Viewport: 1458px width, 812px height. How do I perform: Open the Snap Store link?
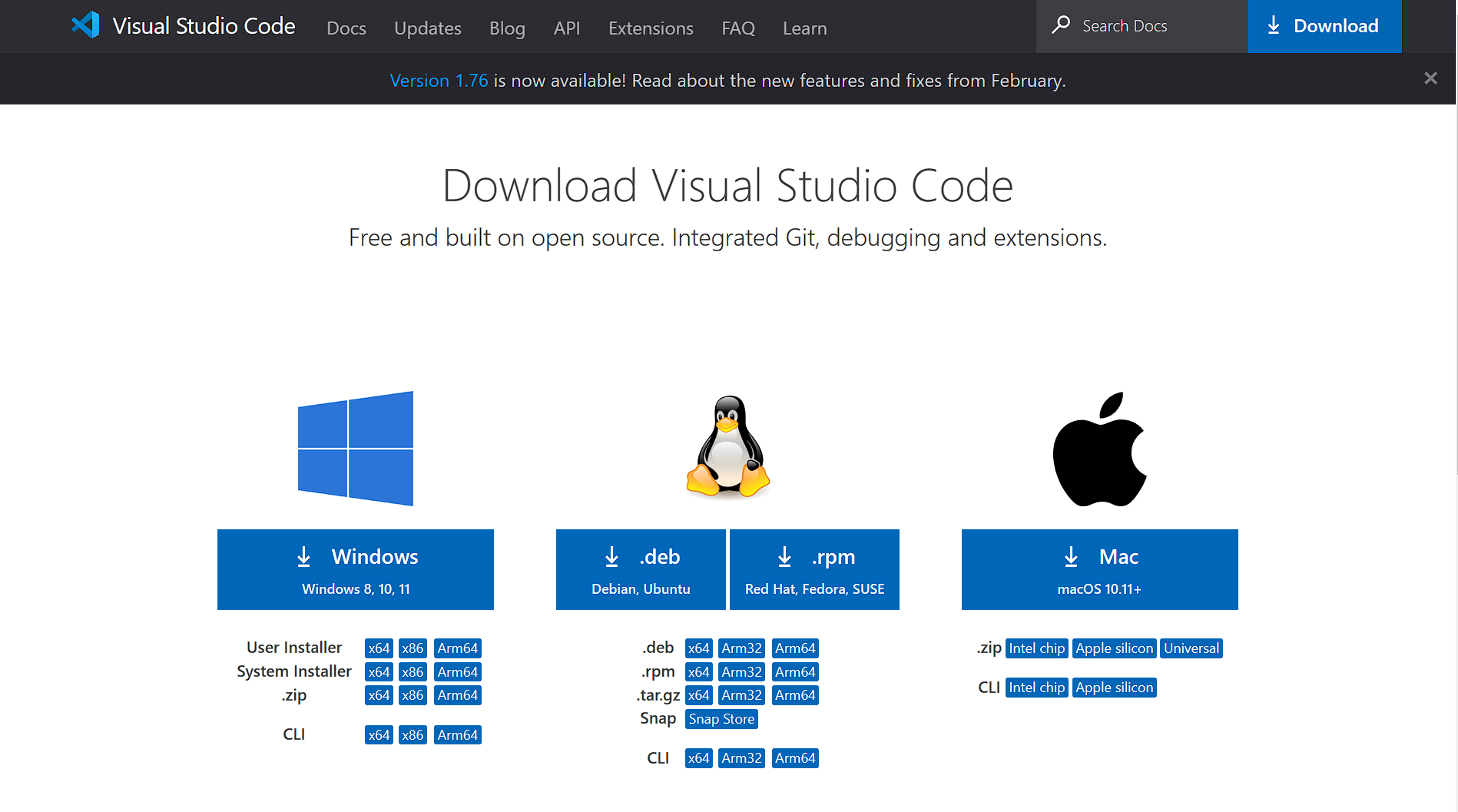[722, 719]
